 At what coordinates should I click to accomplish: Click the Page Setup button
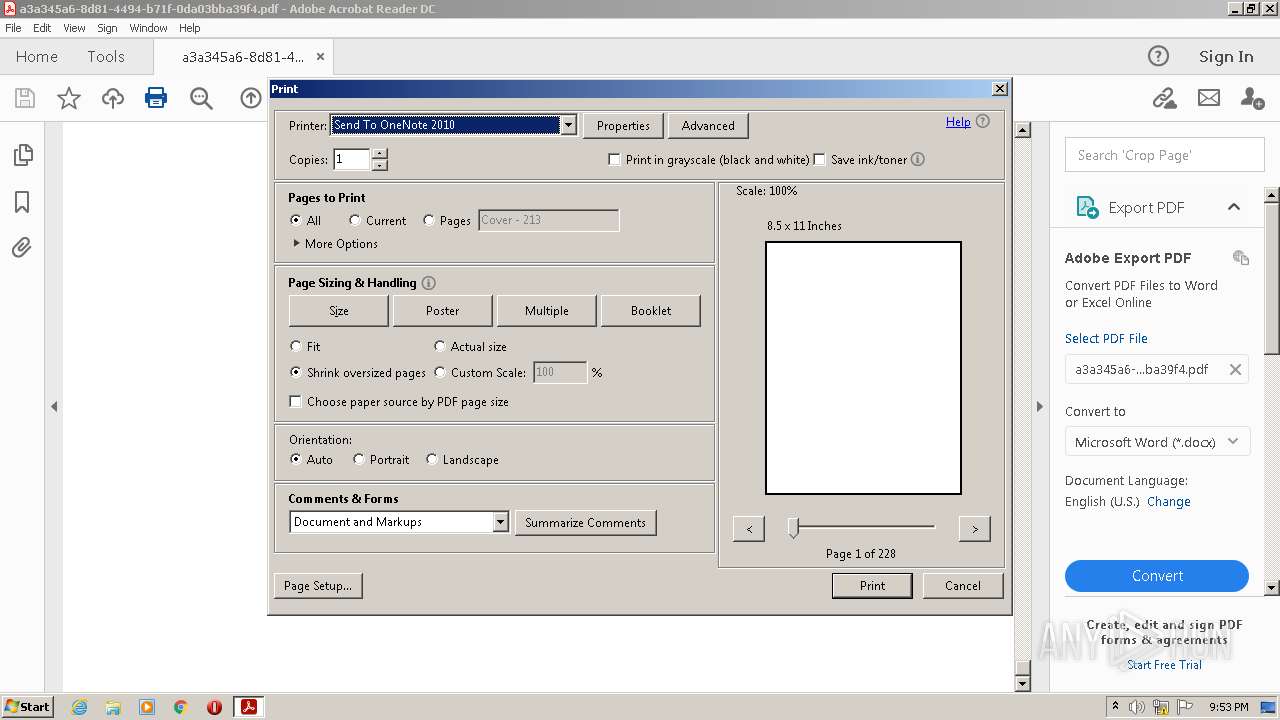click(318, 586)
